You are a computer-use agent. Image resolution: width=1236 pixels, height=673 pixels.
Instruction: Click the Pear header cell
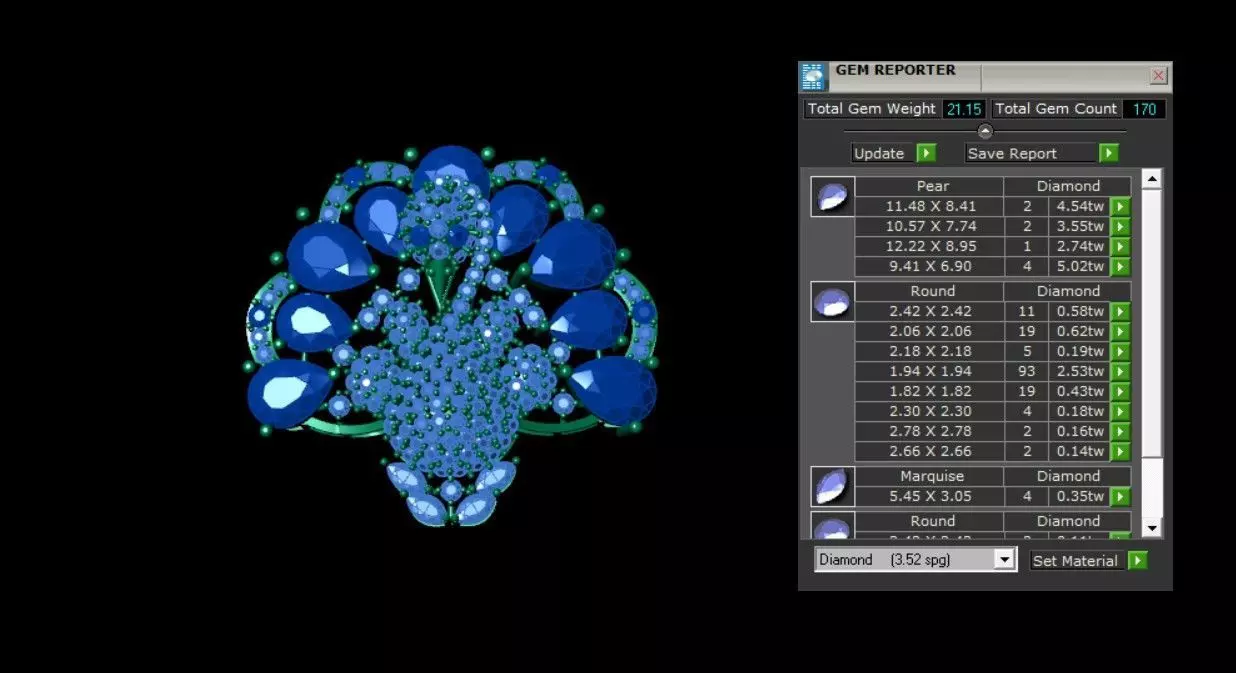click(932, 186)
